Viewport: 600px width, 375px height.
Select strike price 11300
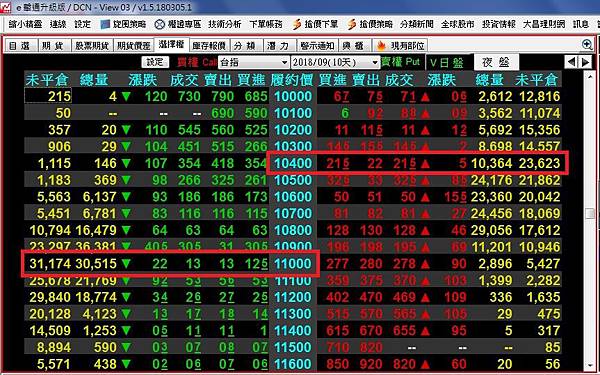[x=293, y=314]
